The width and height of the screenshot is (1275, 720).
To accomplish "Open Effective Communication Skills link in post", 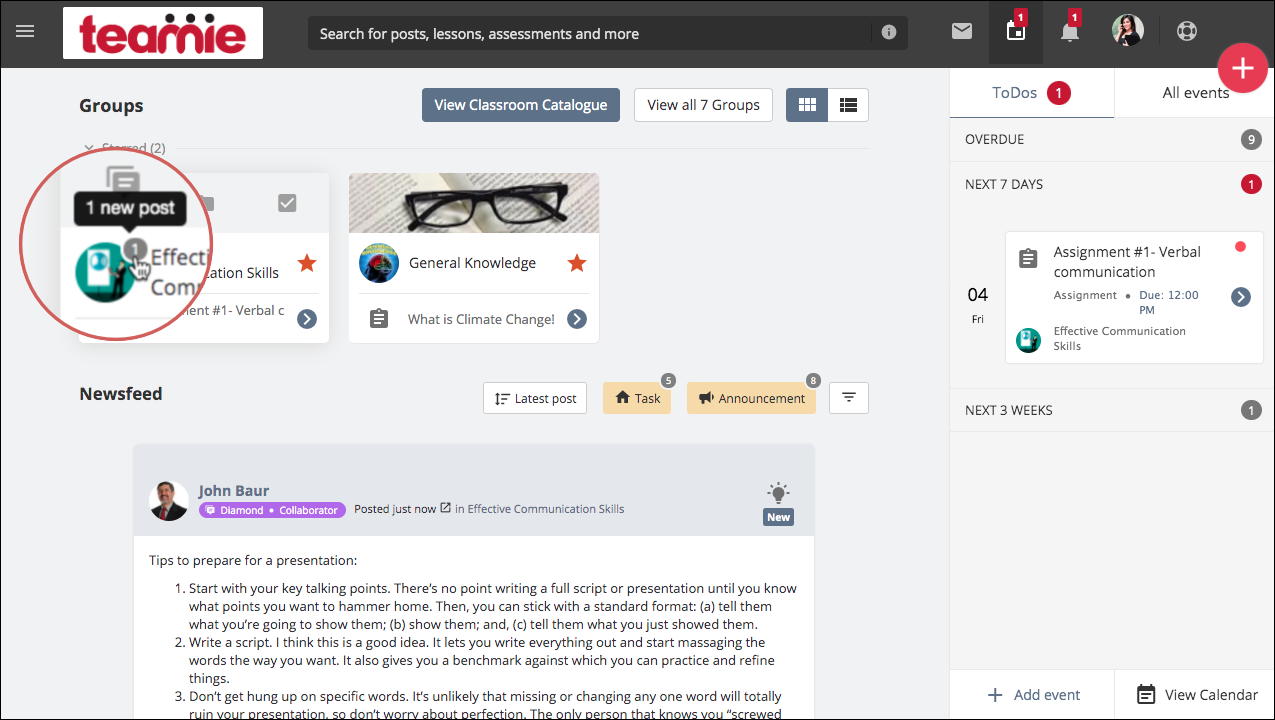I will pos(546,509).
